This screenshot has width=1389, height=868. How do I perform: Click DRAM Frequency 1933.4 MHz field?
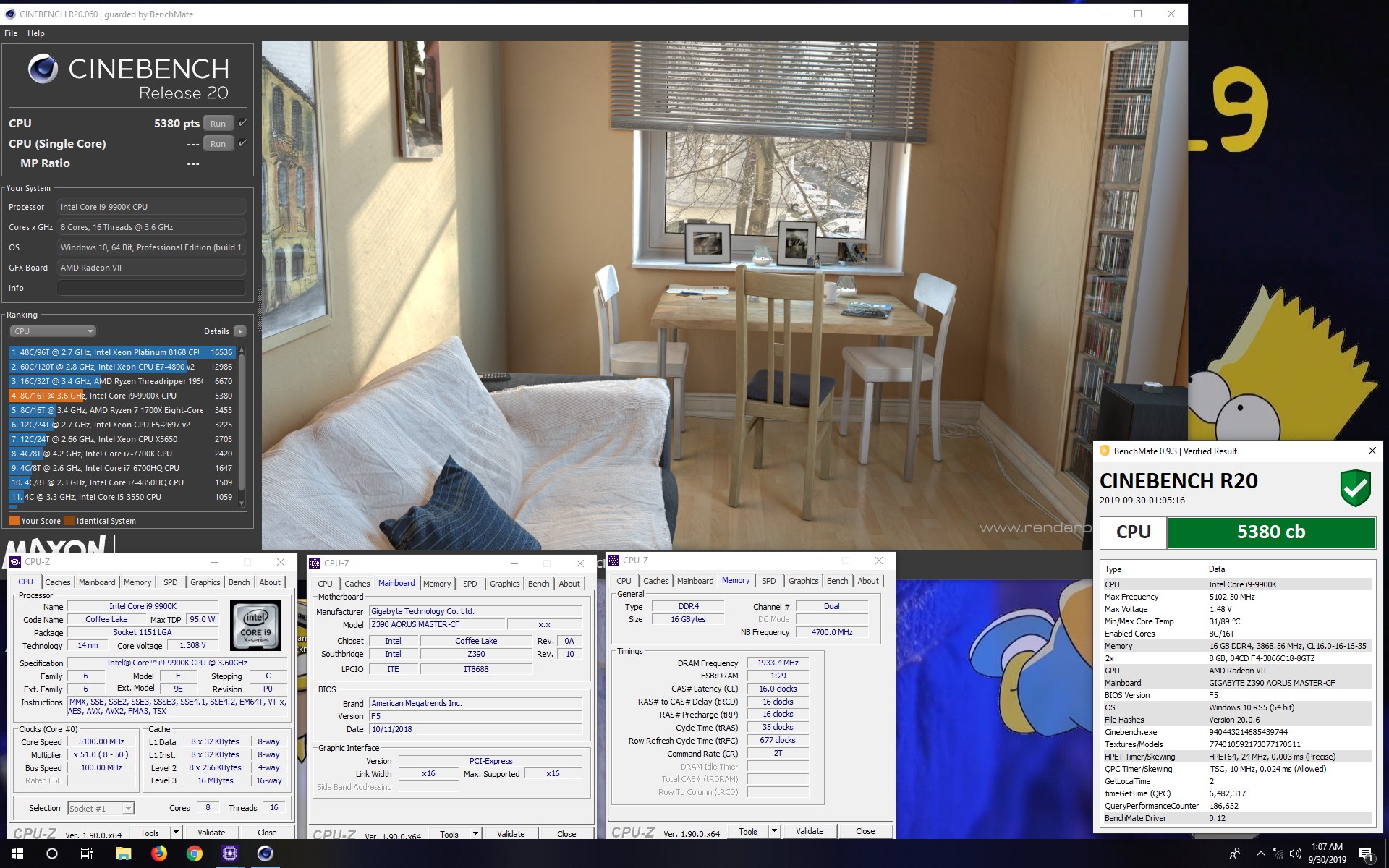coord(778,663)
